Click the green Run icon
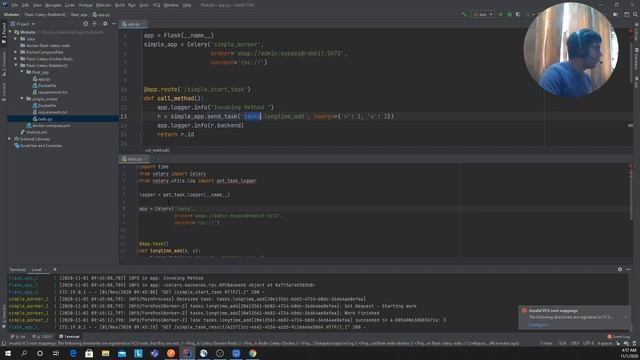 [501, 14]
